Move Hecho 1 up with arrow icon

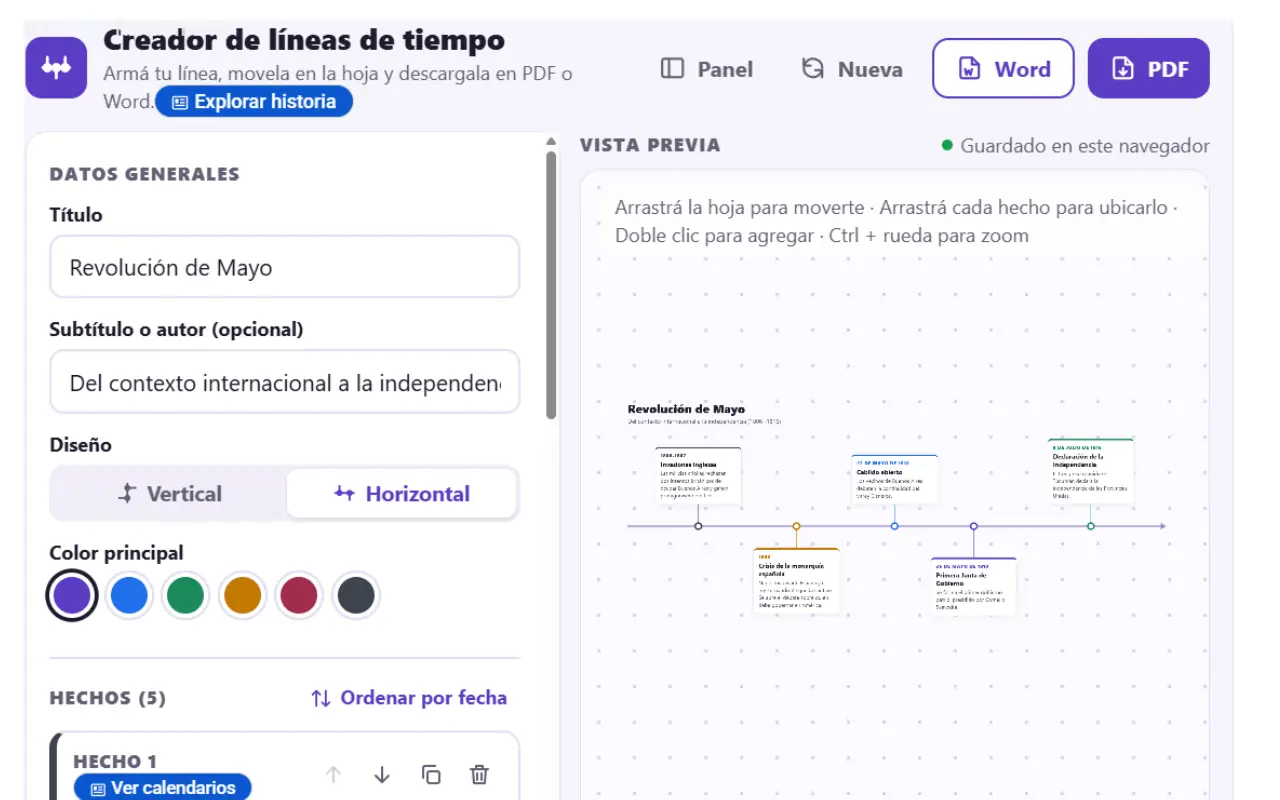point(334,775)
